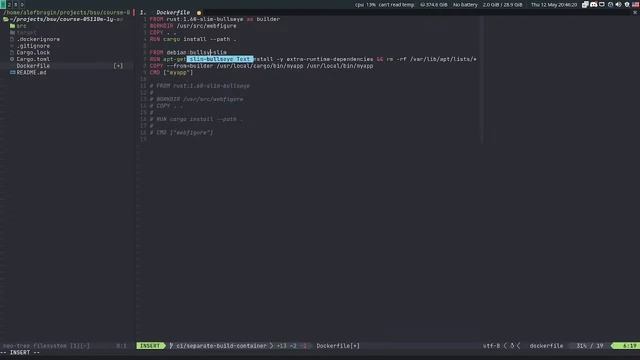This screenshot has height=360, width=640.
Task: Close the bufferline with the X button
Action: tap(635, 12)
